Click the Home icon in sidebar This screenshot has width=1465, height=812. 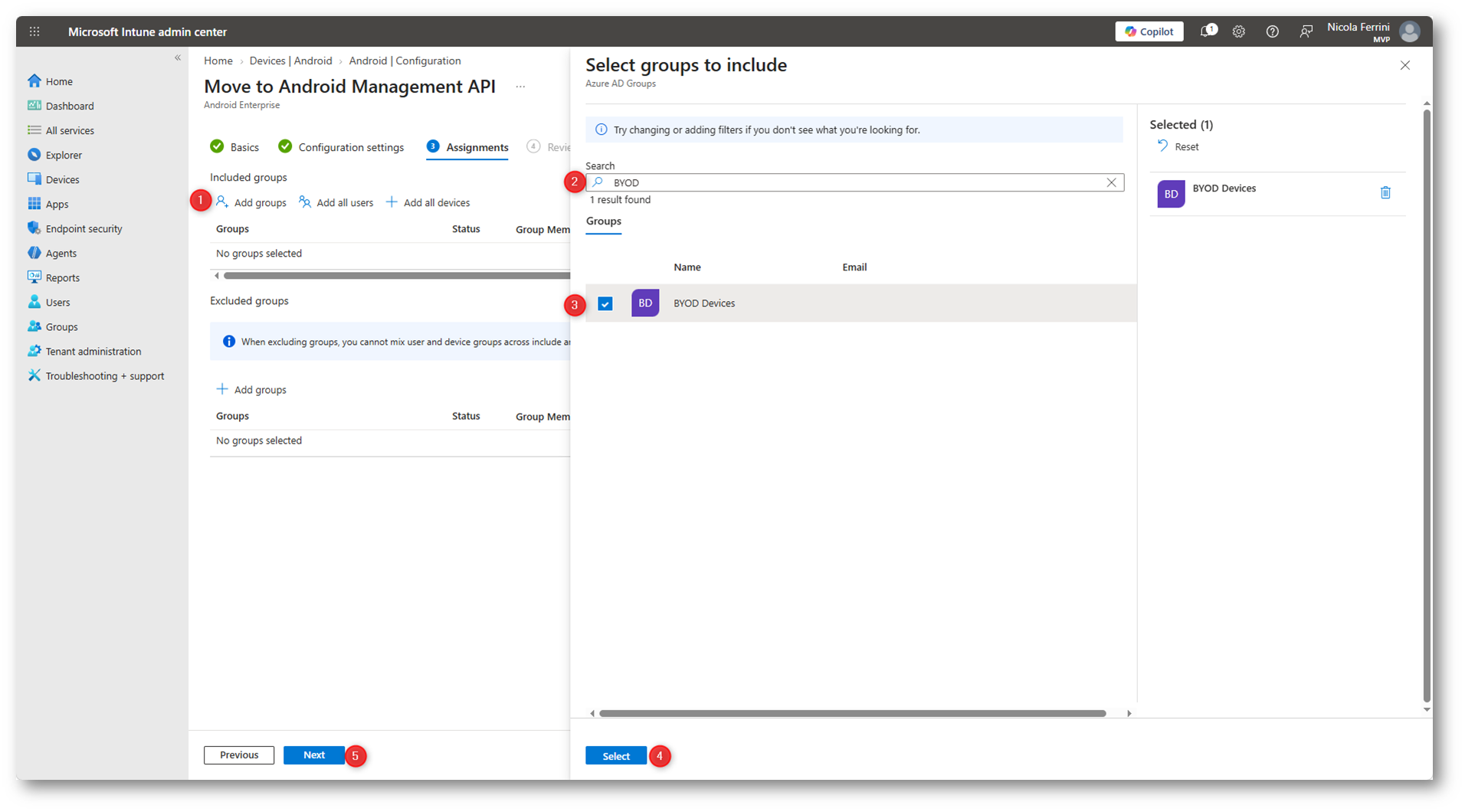pos(34,81)
